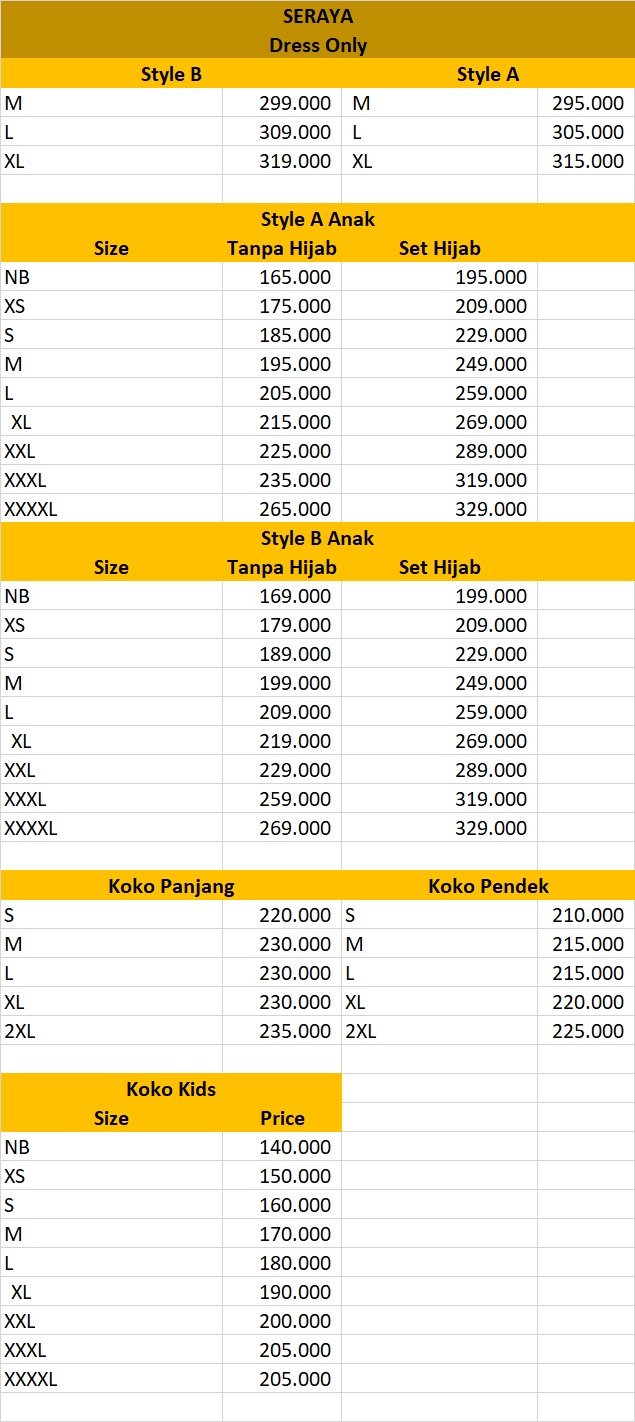Select the Koko Panjang header cell

click(171, 886)
